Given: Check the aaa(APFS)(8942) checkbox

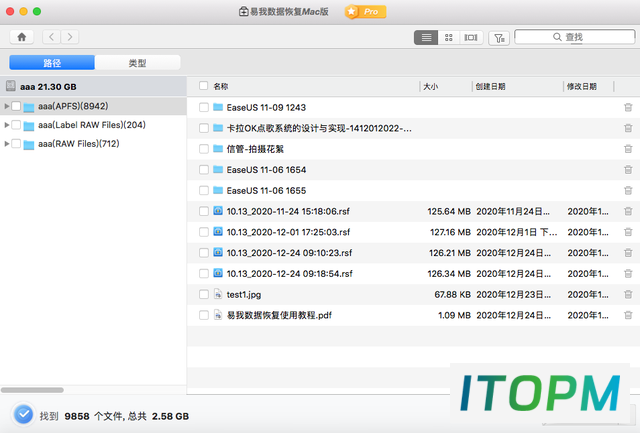Looking at the screenshot, I should [x=16, y=106].
